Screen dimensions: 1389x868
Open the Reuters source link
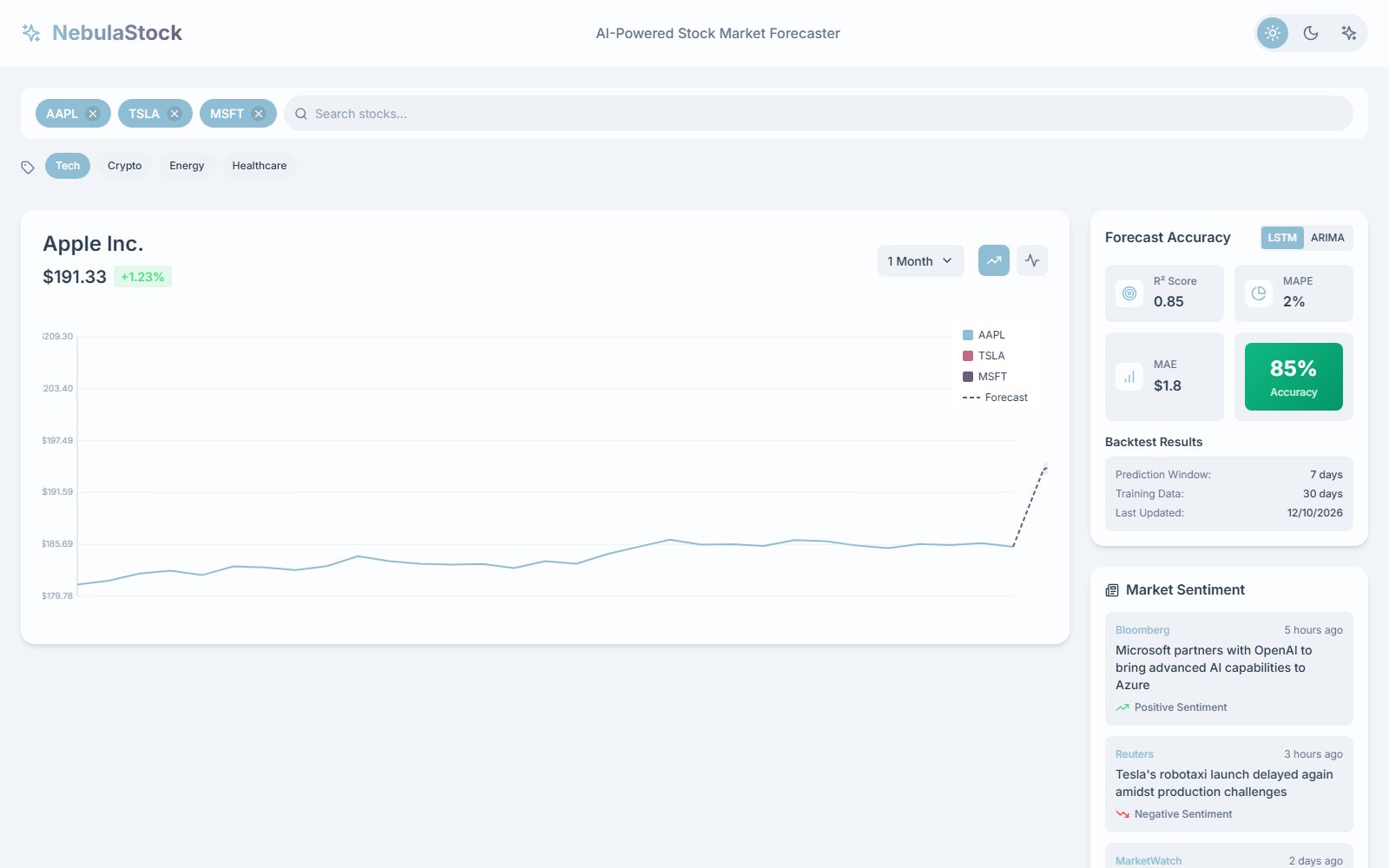[1135, 754]
